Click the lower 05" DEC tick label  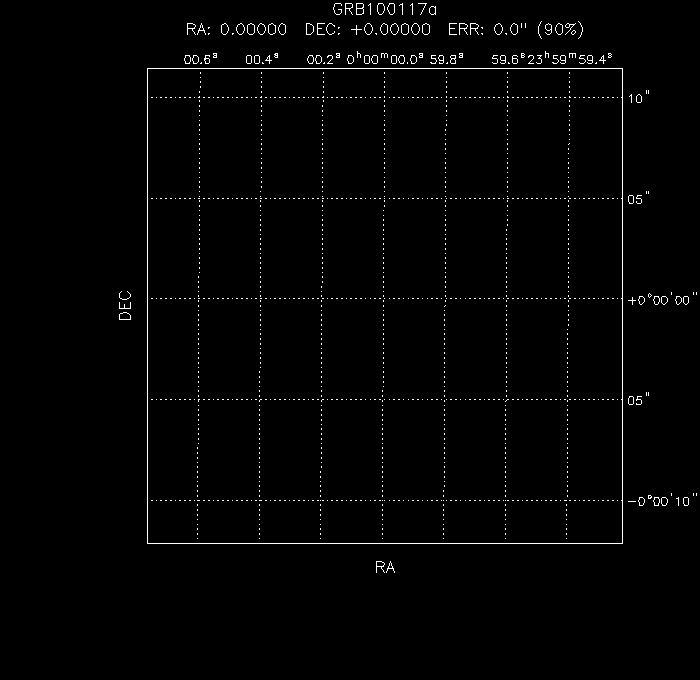click(638, 400)
